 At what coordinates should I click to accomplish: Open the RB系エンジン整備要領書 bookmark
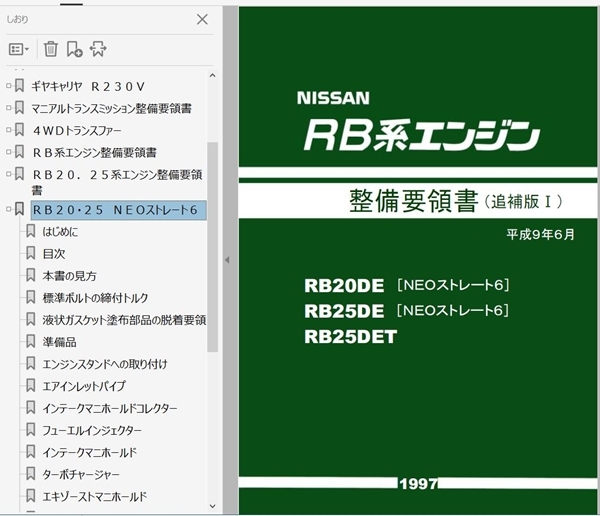pos(94,152)
